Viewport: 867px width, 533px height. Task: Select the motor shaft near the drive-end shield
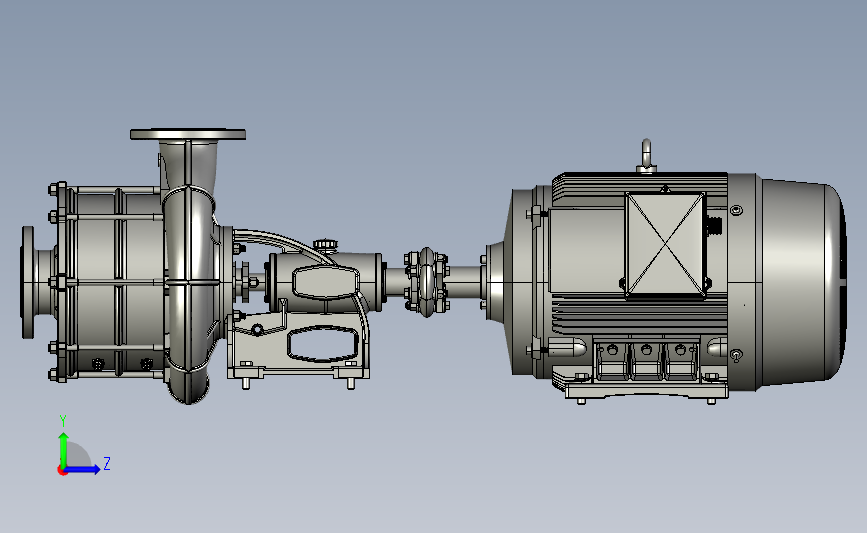click(466, 281)
